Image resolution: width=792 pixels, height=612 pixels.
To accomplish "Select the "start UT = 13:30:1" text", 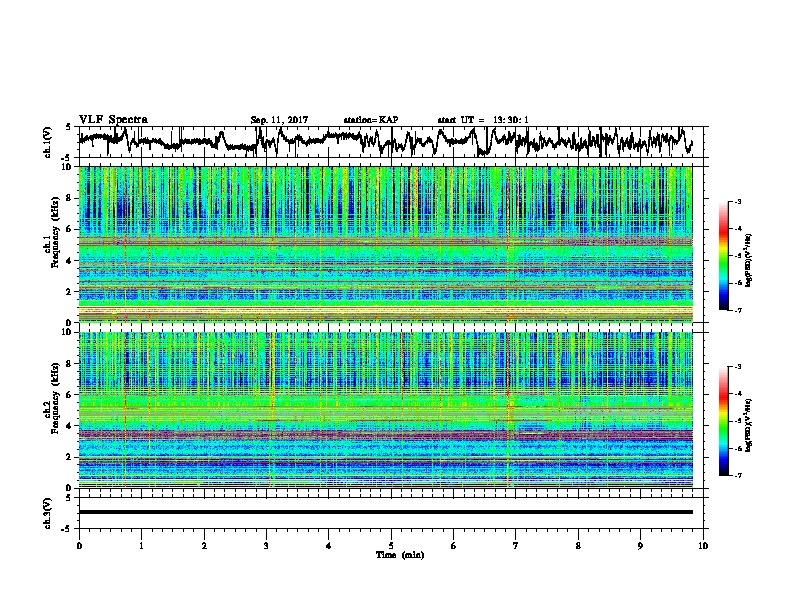I will coord(483,120).
